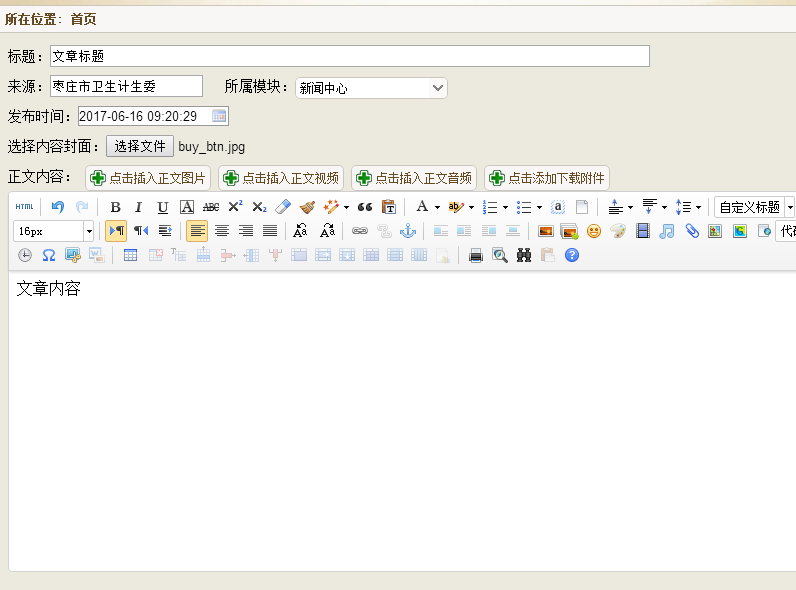Click 点击添加下载附件 button
Screen dimensions: 796x590
547,178
